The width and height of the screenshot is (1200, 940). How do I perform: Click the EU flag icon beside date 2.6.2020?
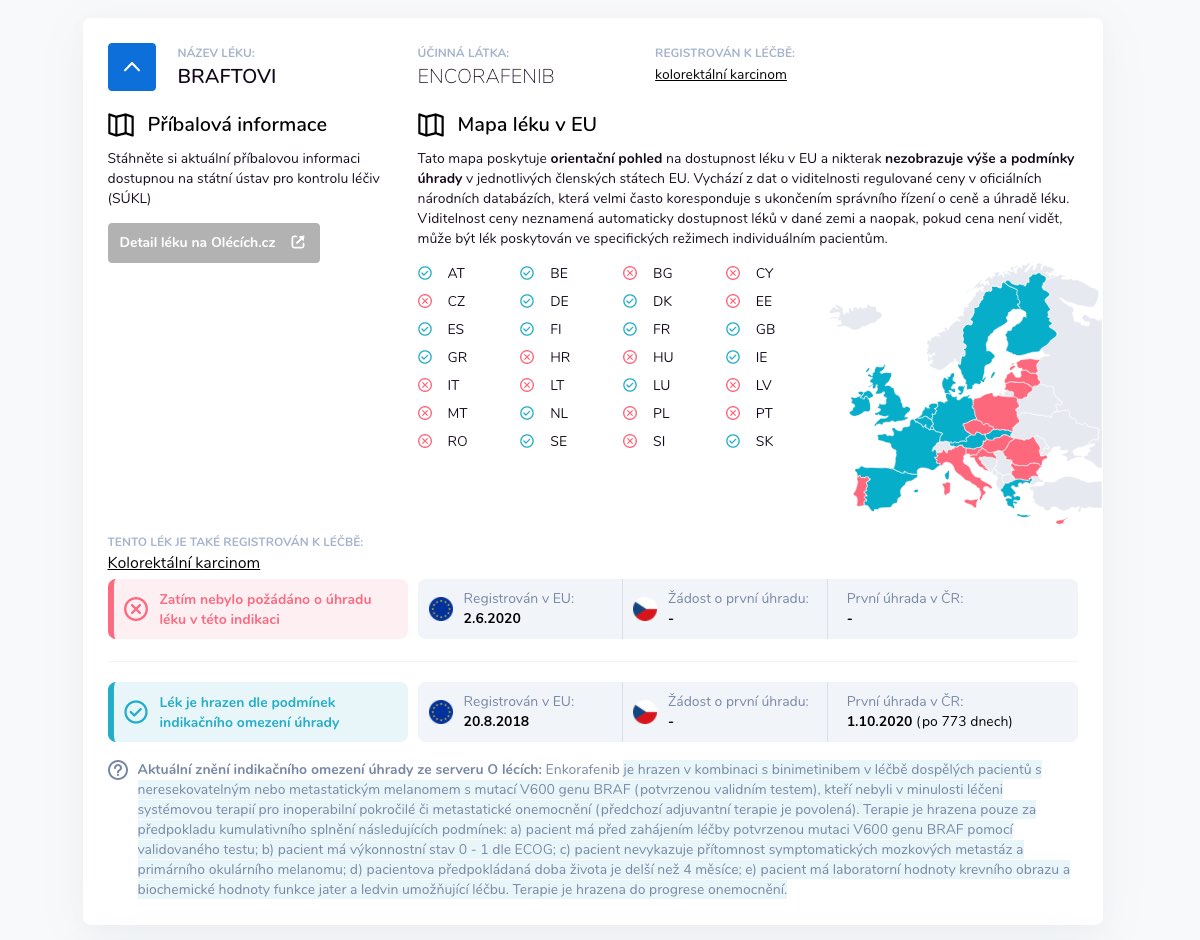[x=441, y=609]
